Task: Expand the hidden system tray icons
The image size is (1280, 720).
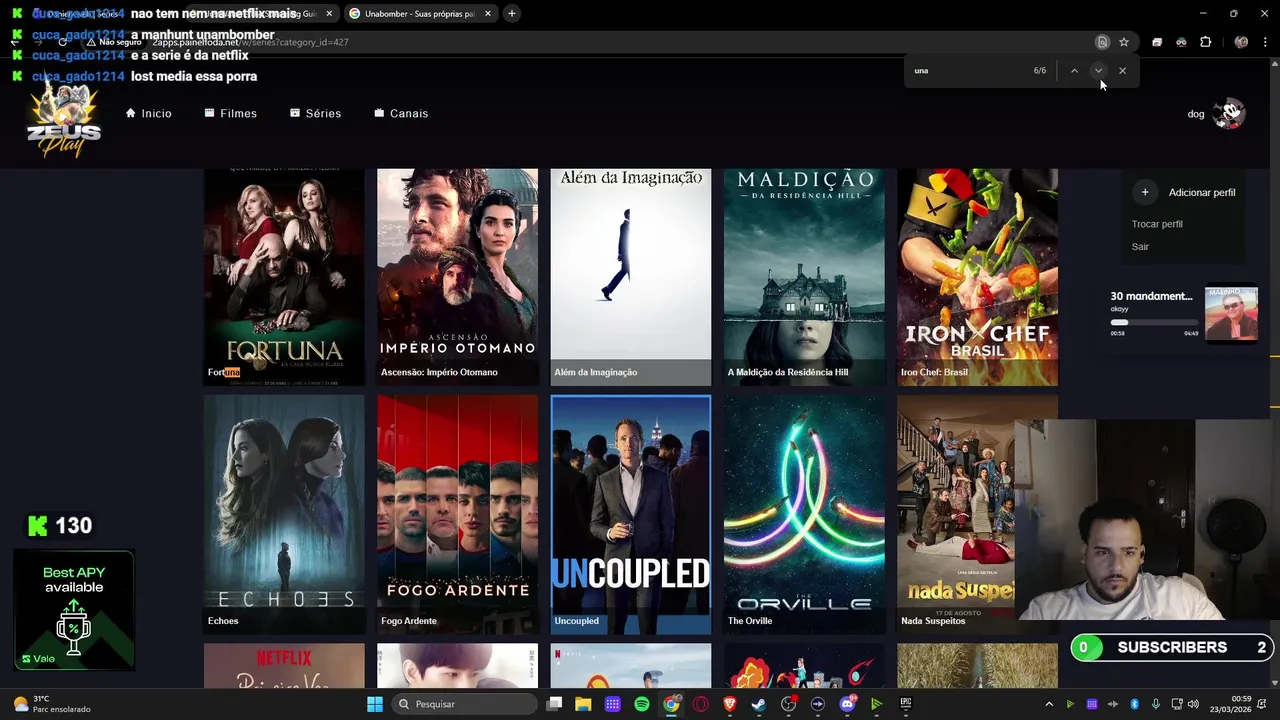Action: (x=1049, y=704)
